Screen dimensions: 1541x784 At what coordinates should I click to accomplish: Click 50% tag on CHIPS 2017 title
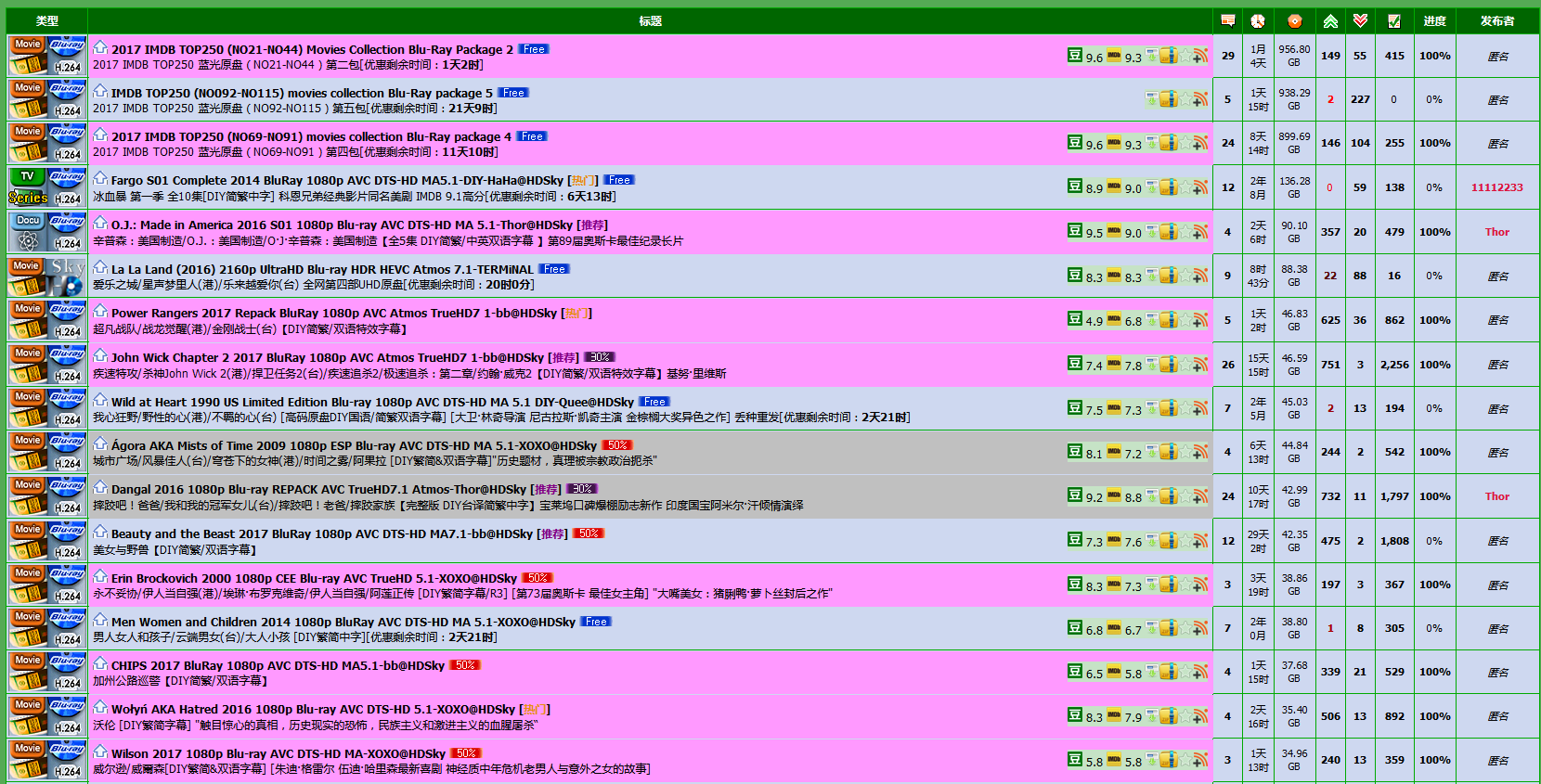pos(465,665)
